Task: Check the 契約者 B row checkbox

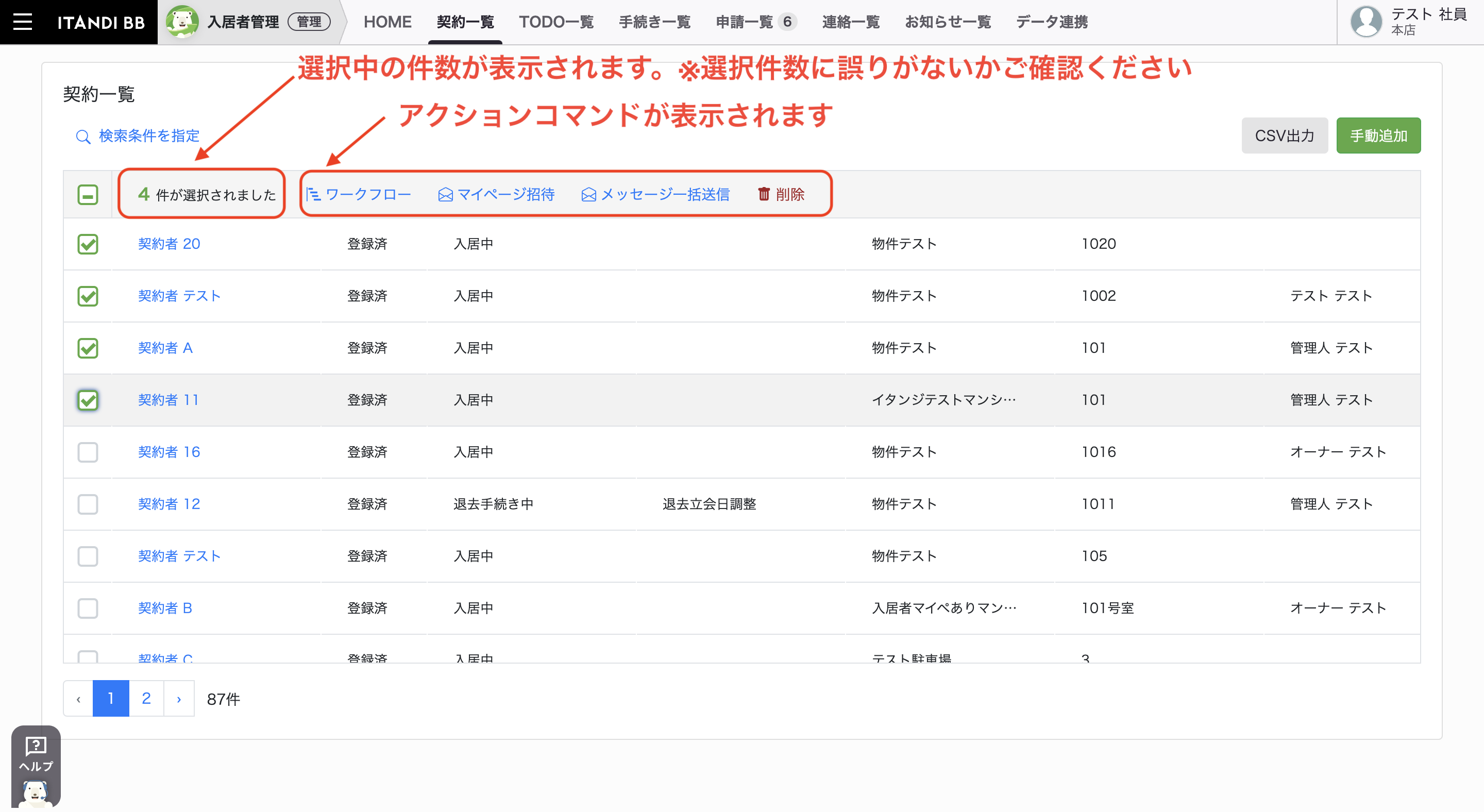Action: click(88, 608)
